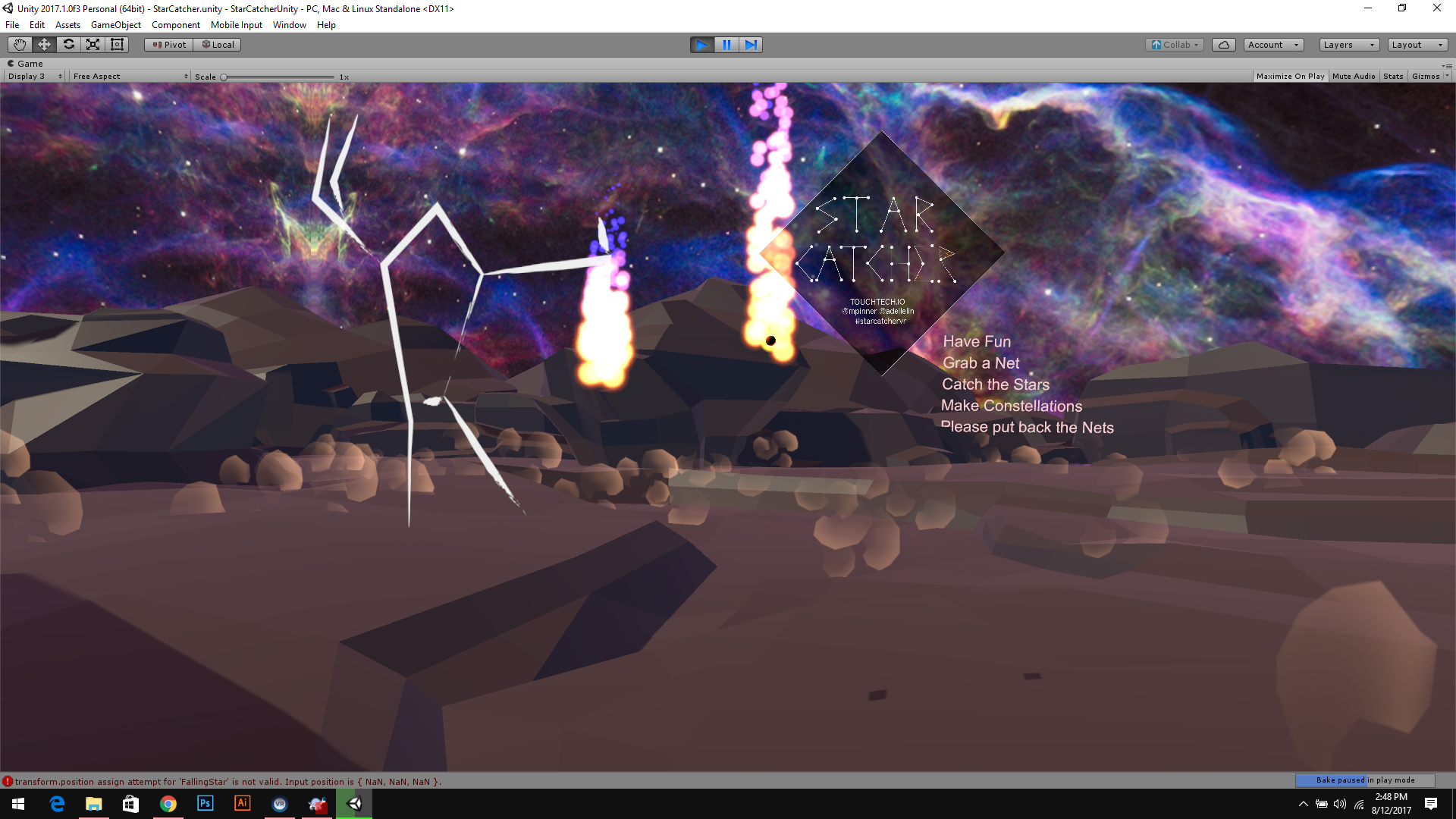Open the Assets menu
This screenshot has height=819, width=1456.
tap(67, 25)
